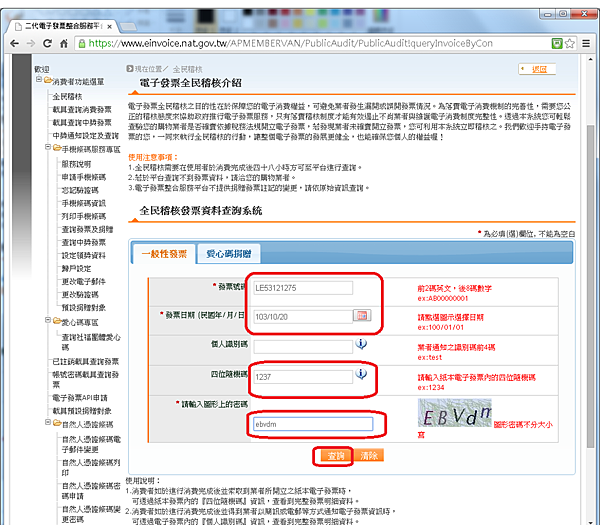
Task: Focus the invoice number field showing LE53121275
Action: [x=303, y=288]
